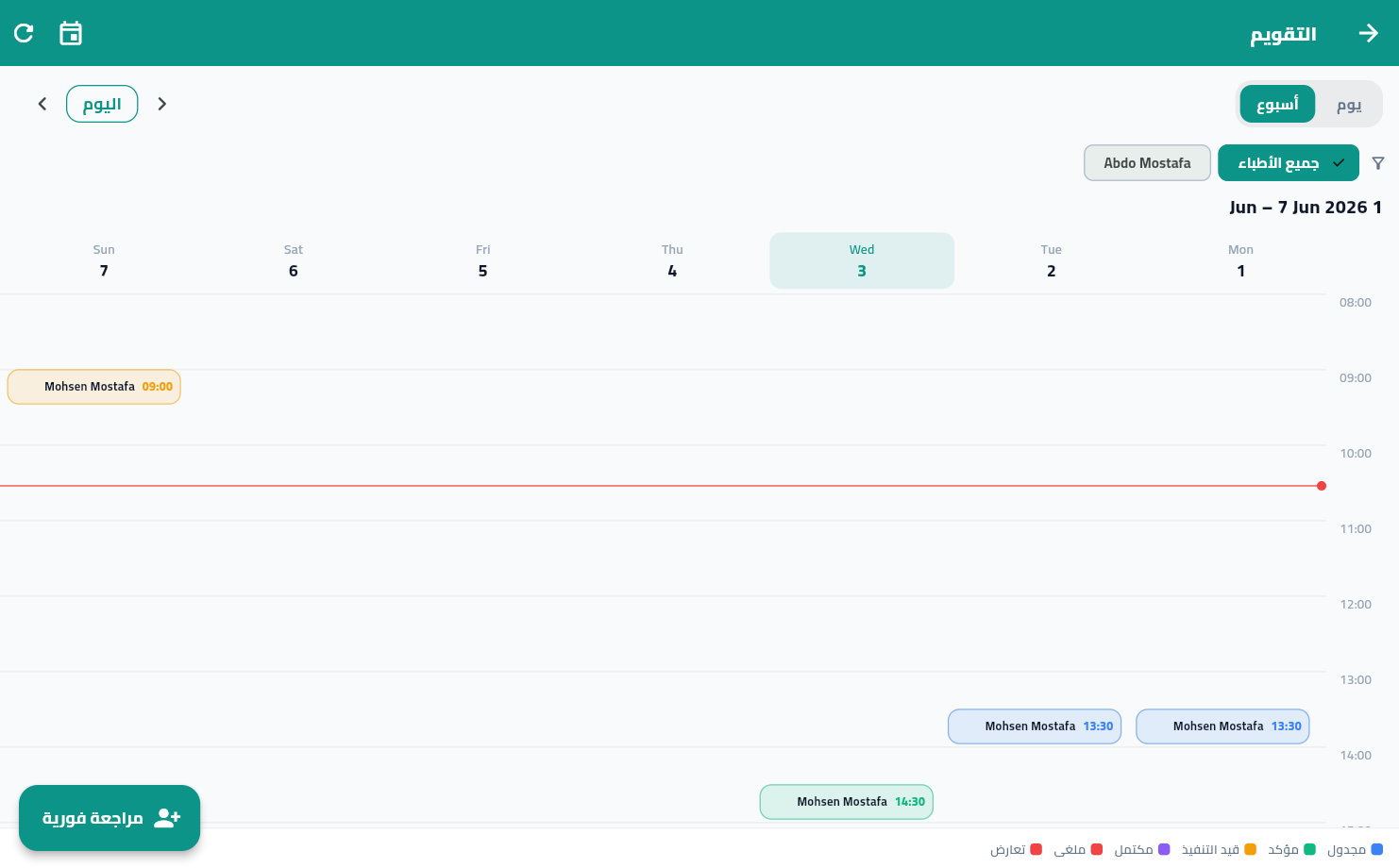The image size is (1399, 868).
Task: Click the اليوم today button
Action: (x=102, y=104)
